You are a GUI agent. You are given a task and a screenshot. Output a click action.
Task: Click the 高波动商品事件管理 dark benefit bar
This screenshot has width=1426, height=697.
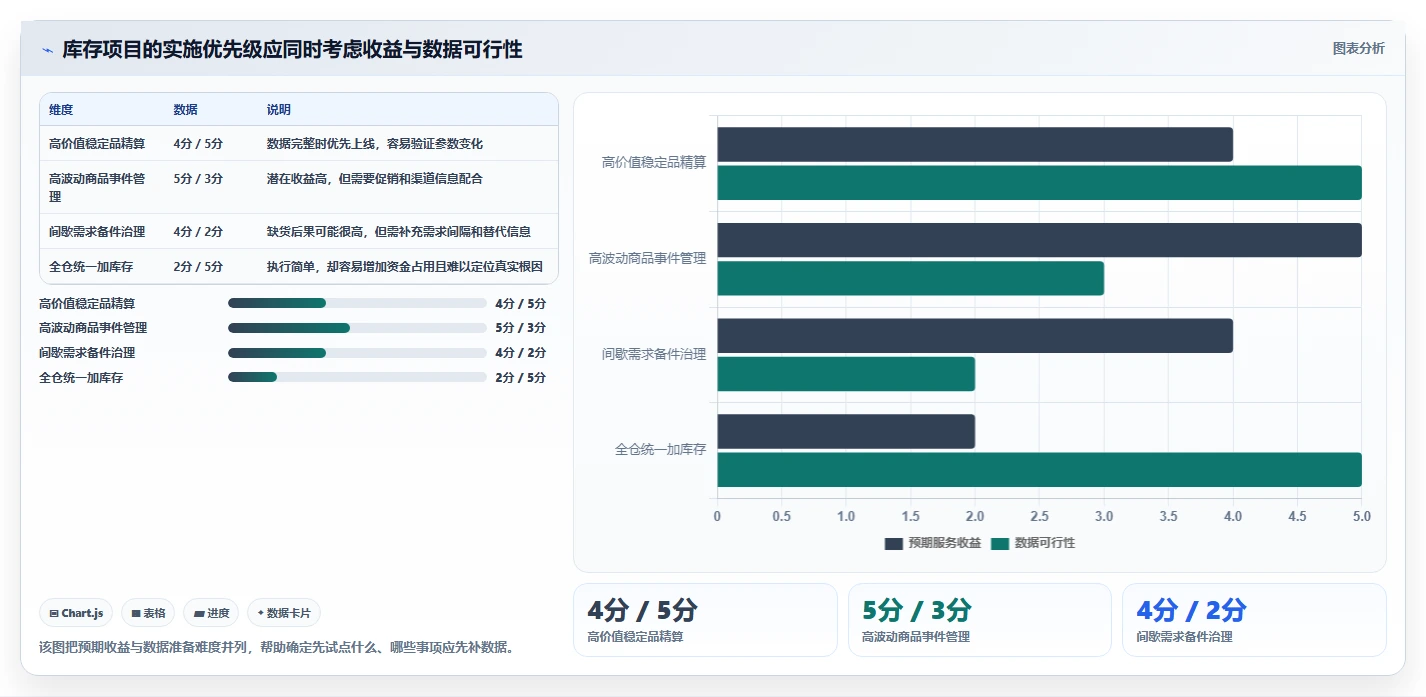(1039, 240)
